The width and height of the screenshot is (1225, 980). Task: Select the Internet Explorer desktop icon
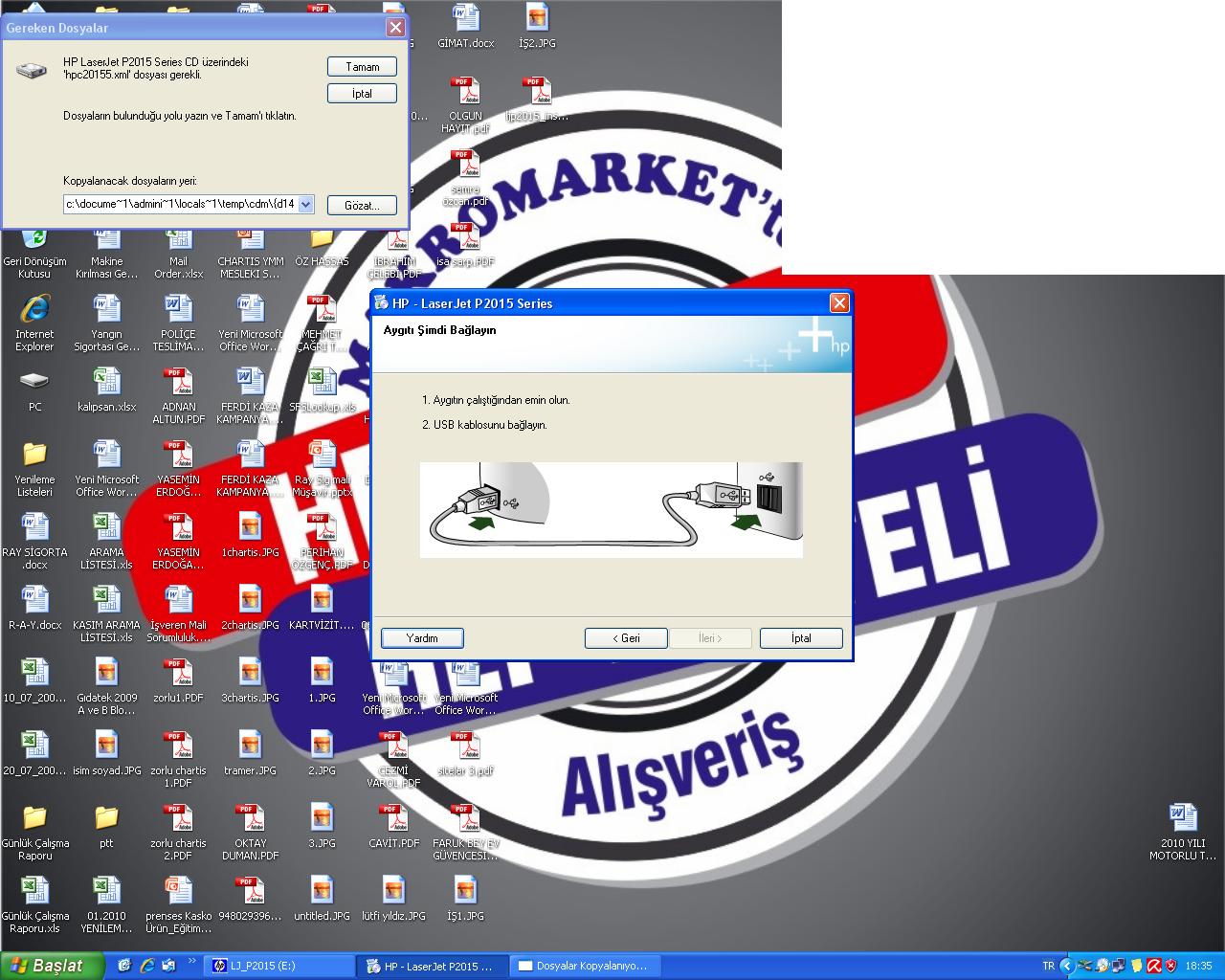(34, 308)
